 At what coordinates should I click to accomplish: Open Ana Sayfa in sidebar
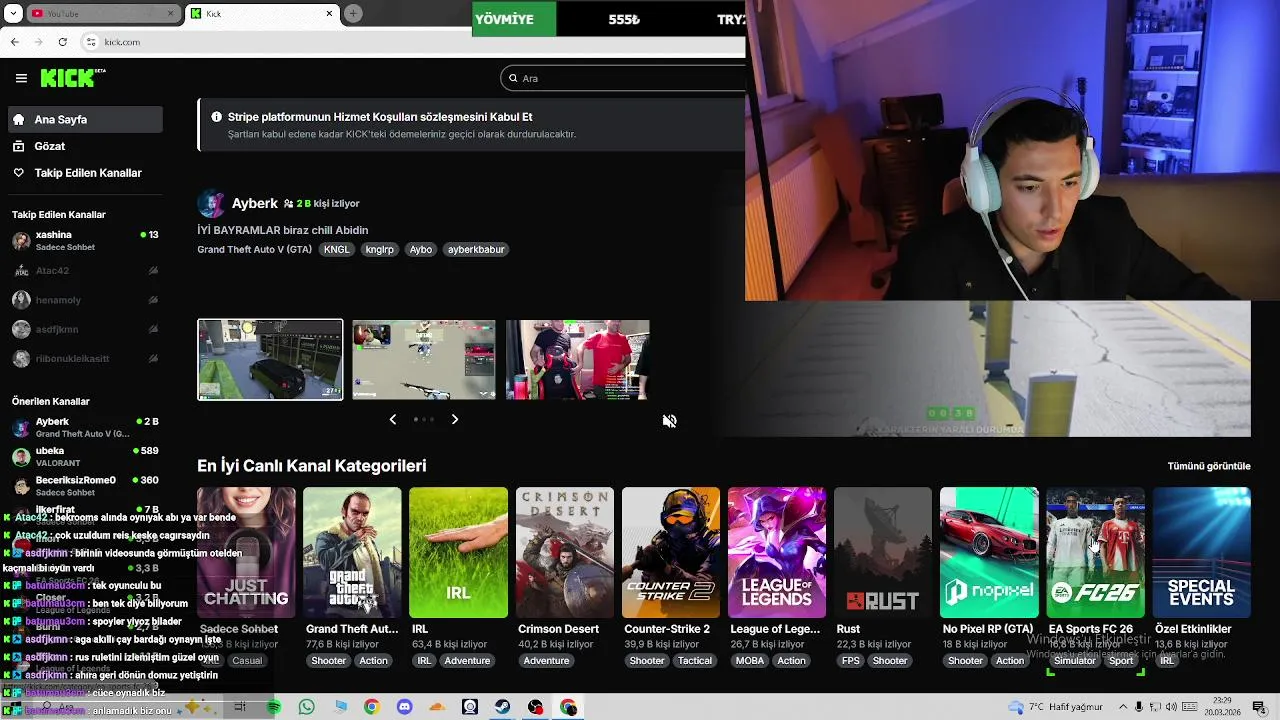coord(84,119)
